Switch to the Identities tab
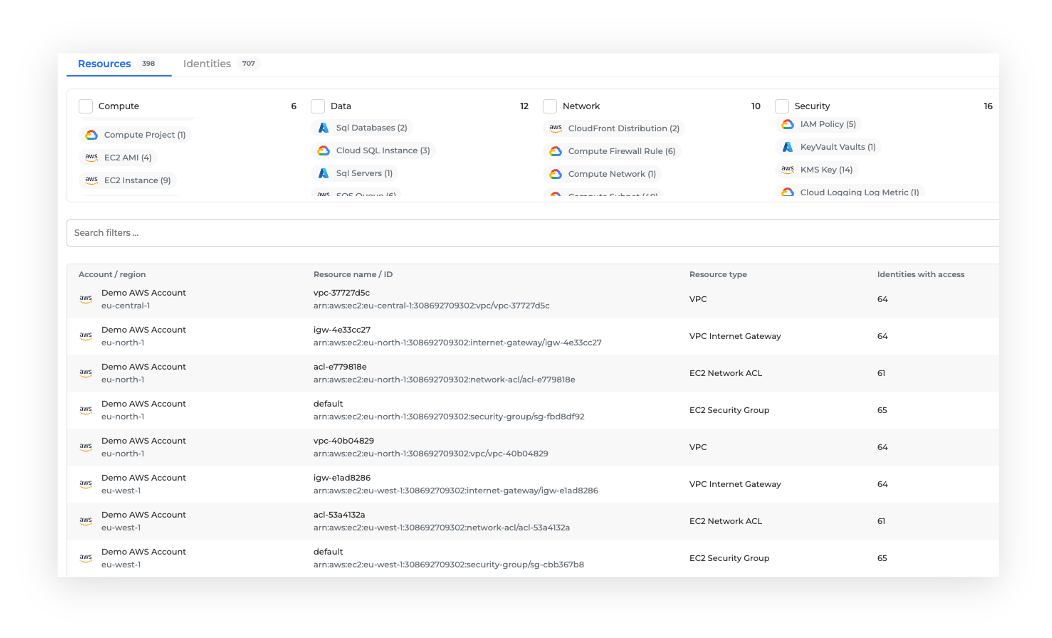 pyautogui.click(x=207, y=64)
